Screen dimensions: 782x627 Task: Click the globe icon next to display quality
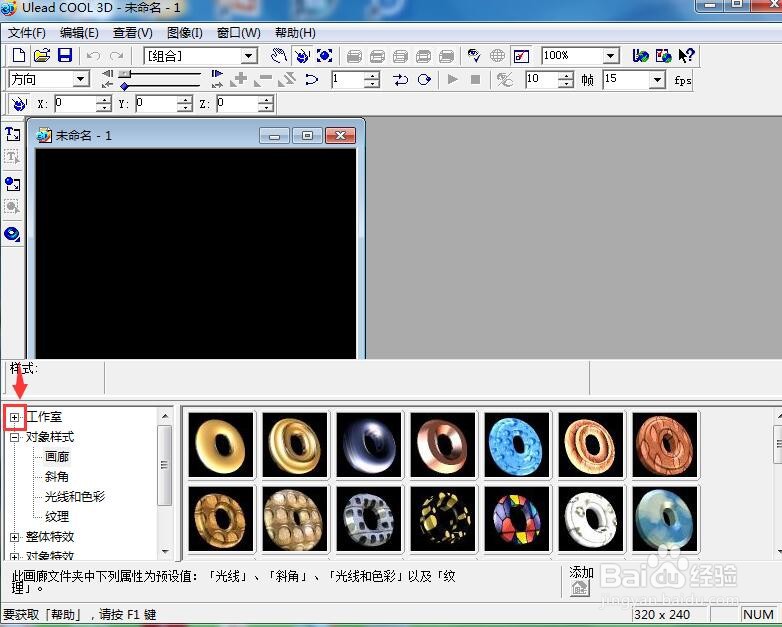pyautogui.click(x=497, y=55)
